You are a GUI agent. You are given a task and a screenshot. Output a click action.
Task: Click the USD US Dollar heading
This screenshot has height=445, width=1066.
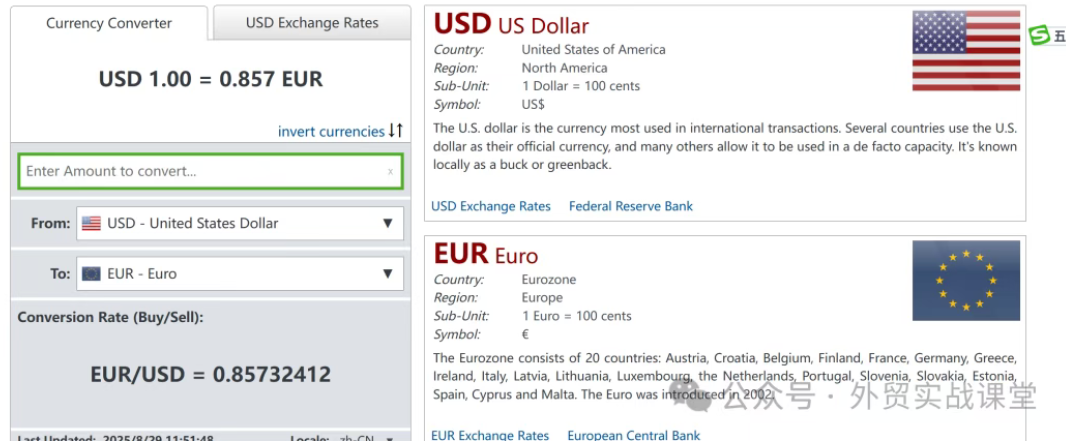coord(511,24)
